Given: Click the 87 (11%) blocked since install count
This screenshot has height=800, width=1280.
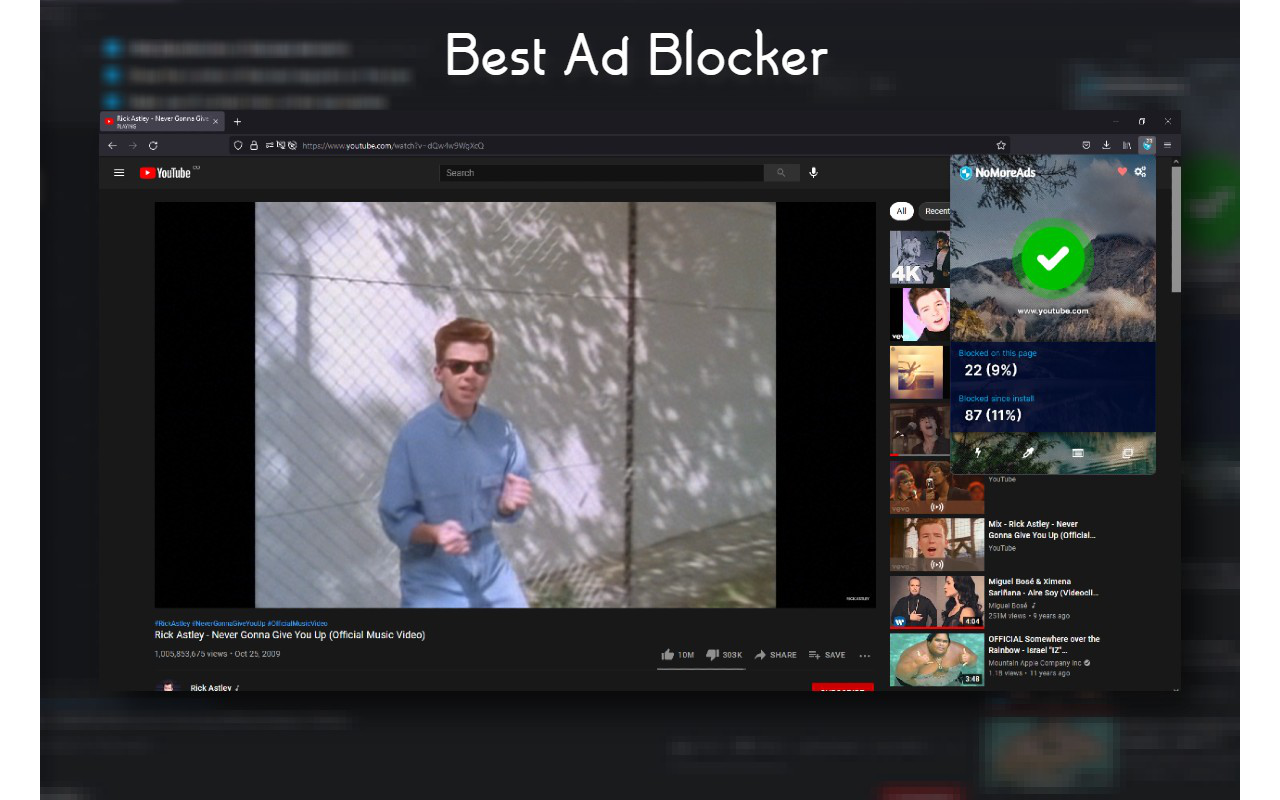Looking at the screenshot, I should (992, 415).
